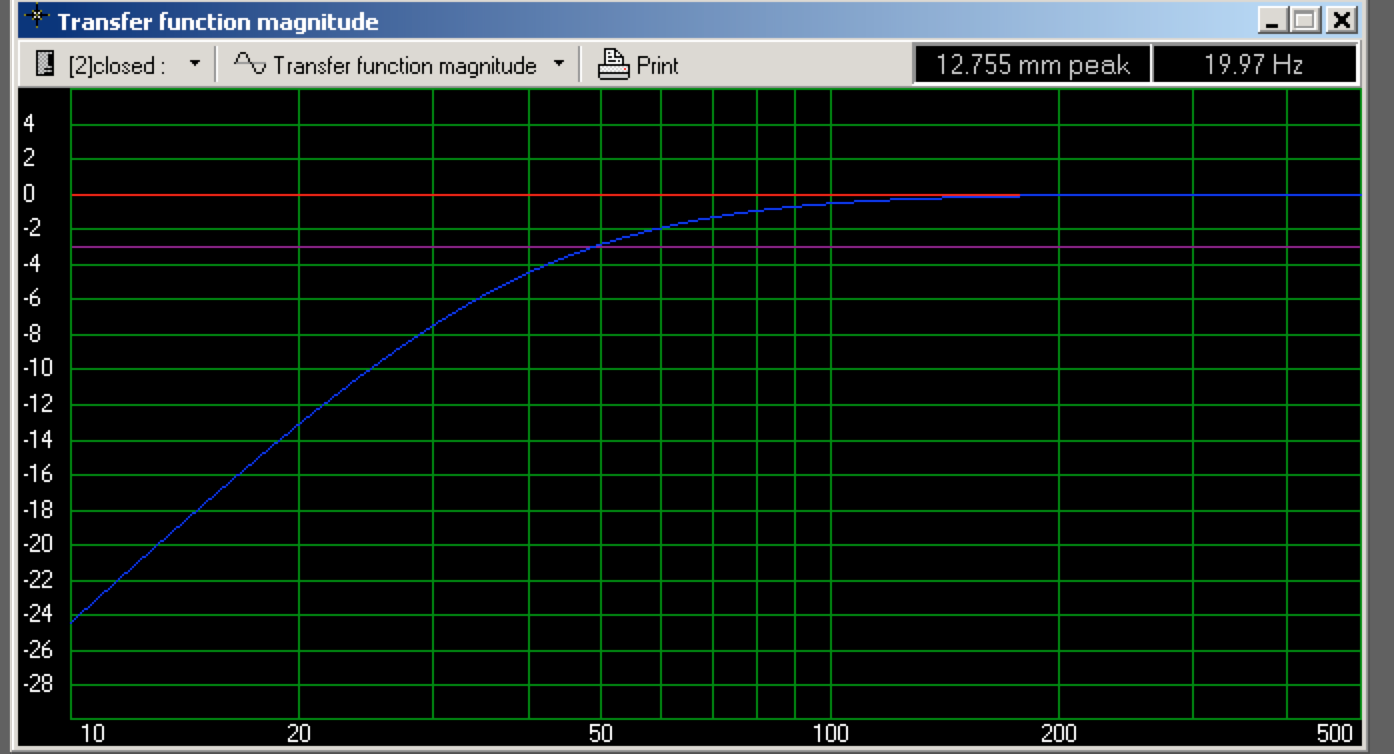Screen dimensions: 1394x754
Task: Click the closed box enclosure icon
Action: pyautogui.click(x=43, y=65)
